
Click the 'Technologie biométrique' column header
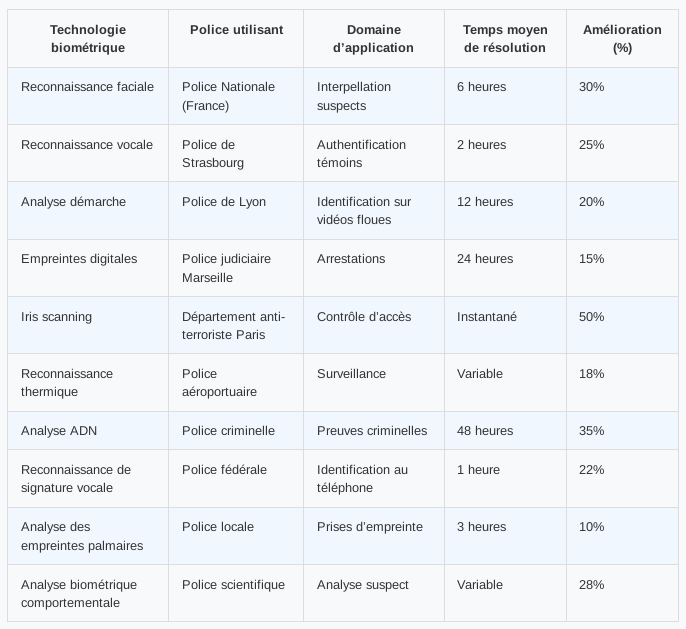pyautogui.click(x=88, y=39)
